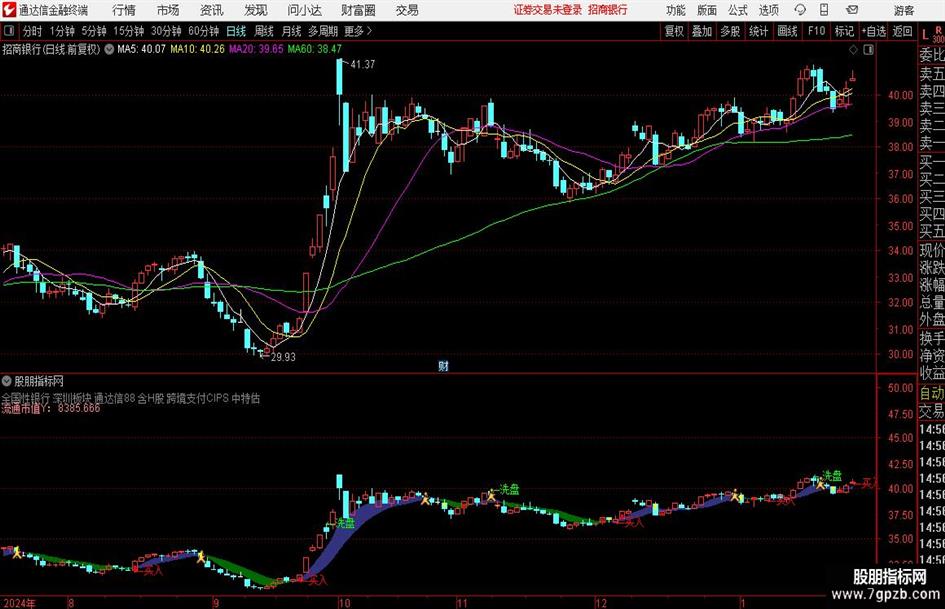Image resolution: width=945 pixels, height=609 pixels.
Task: Open the 公式 menu
Action: point(738,10)
